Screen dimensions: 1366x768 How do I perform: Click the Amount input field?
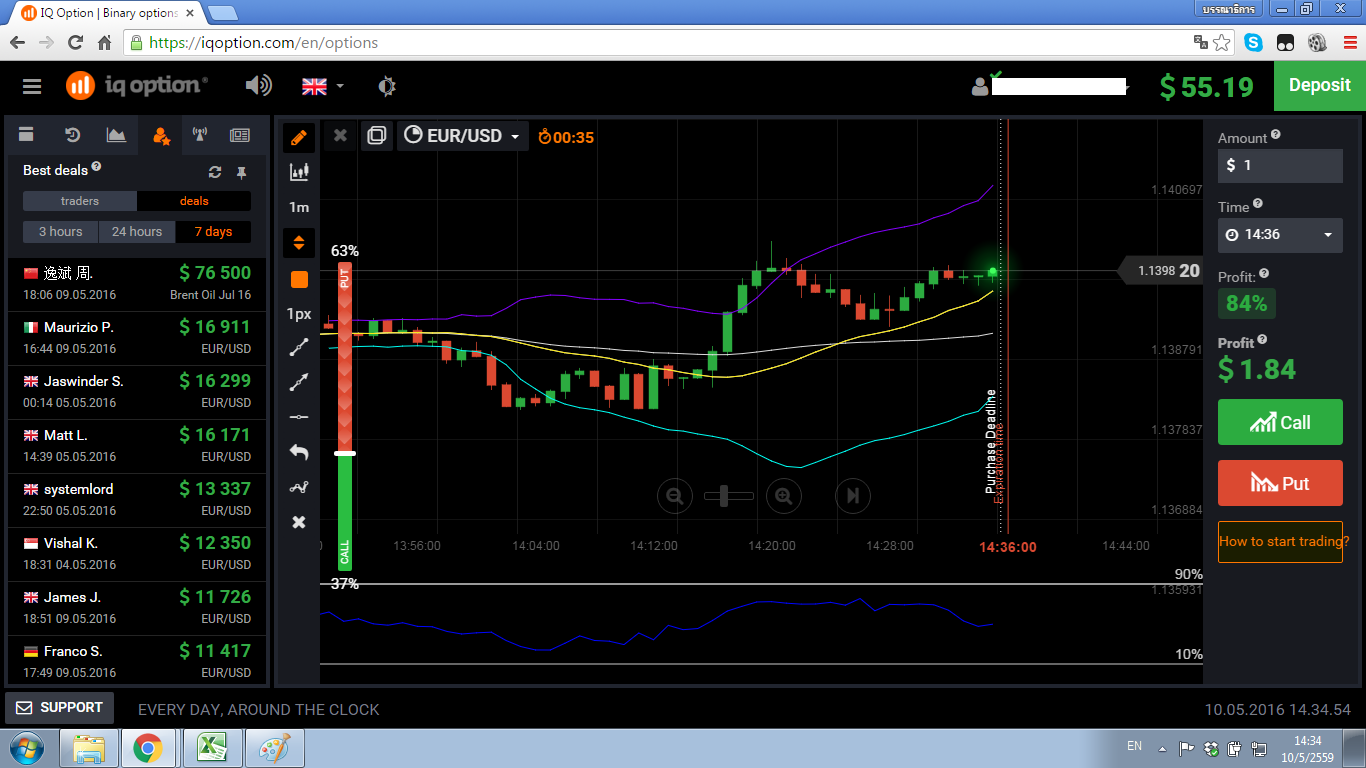coord(1280,166)
